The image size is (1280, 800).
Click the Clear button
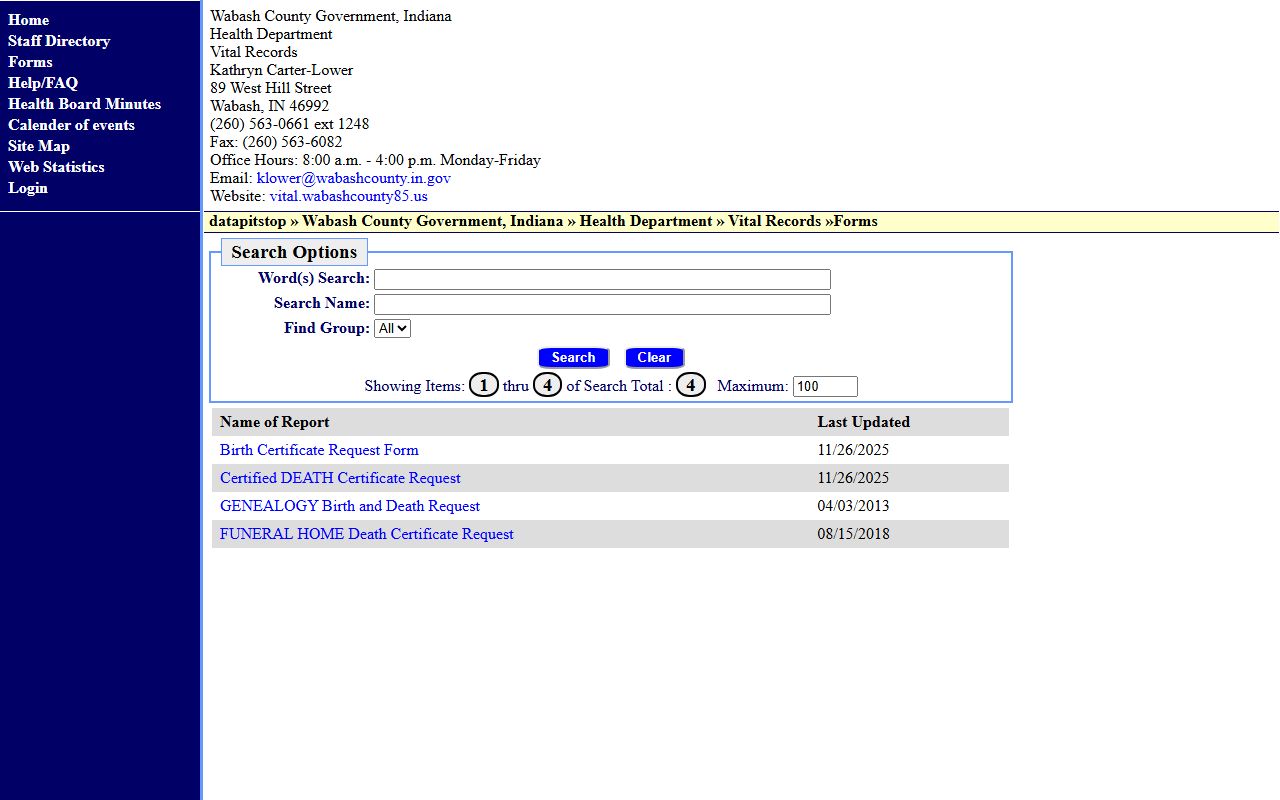[654, 357]
